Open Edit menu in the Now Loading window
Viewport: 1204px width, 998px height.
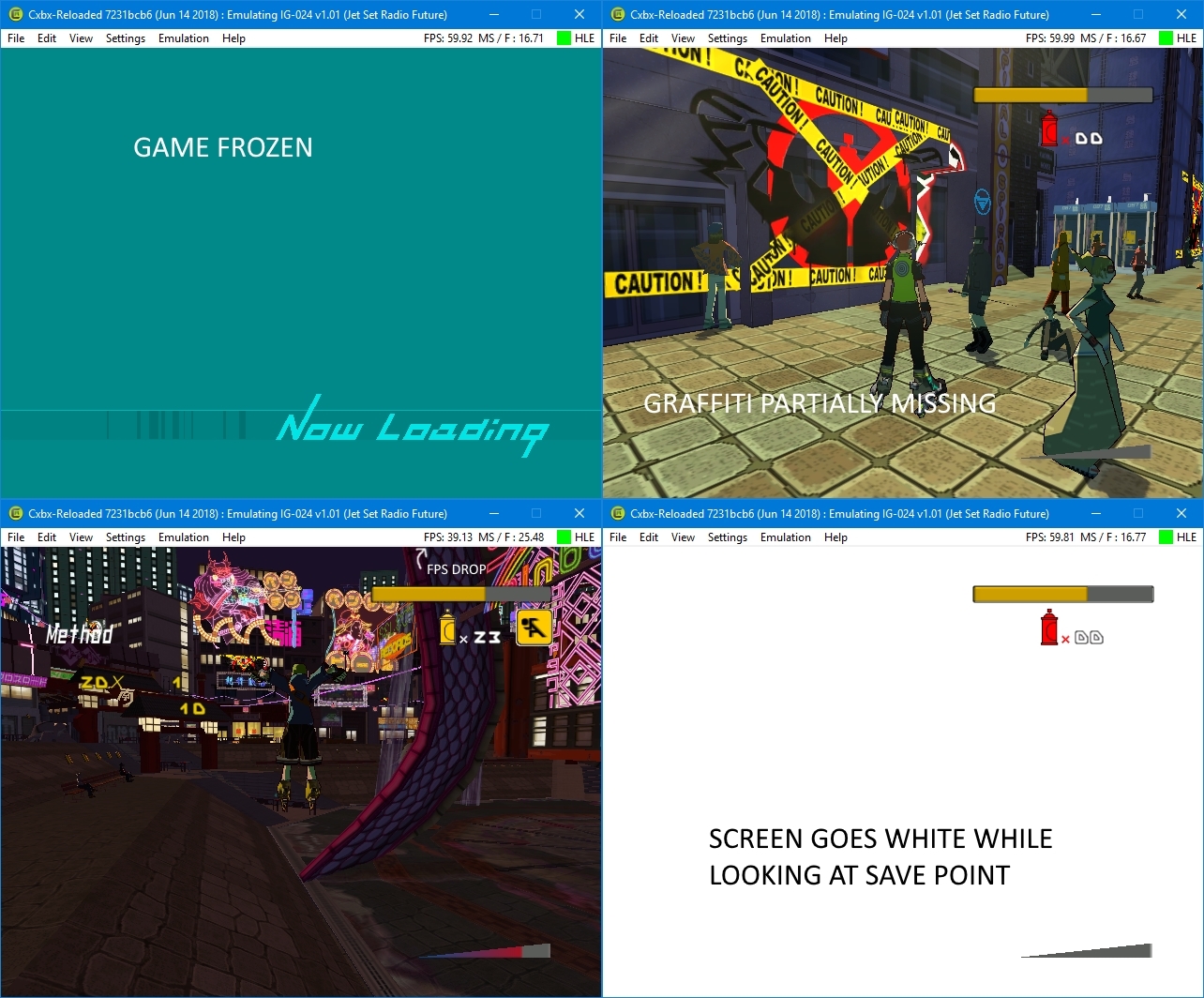(x=47, y=38)
